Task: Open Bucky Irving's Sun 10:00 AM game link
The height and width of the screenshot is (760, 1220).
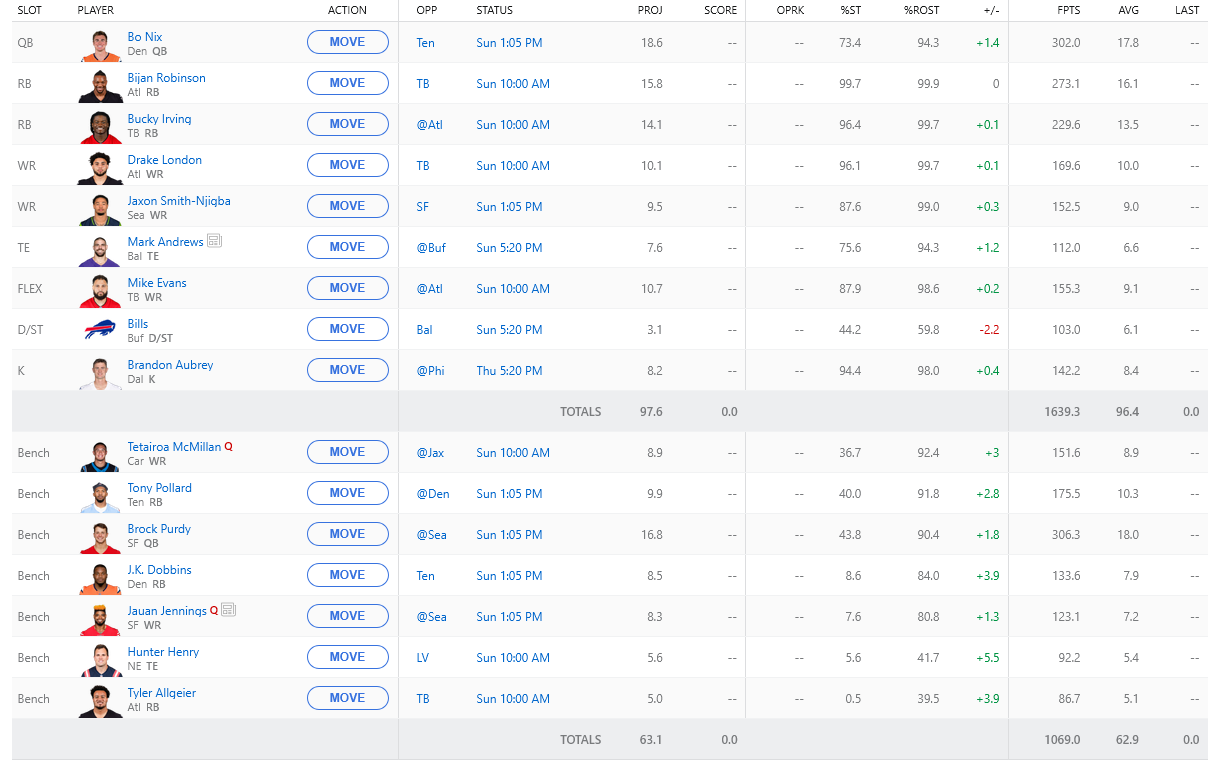Action: tap(513, 125)
